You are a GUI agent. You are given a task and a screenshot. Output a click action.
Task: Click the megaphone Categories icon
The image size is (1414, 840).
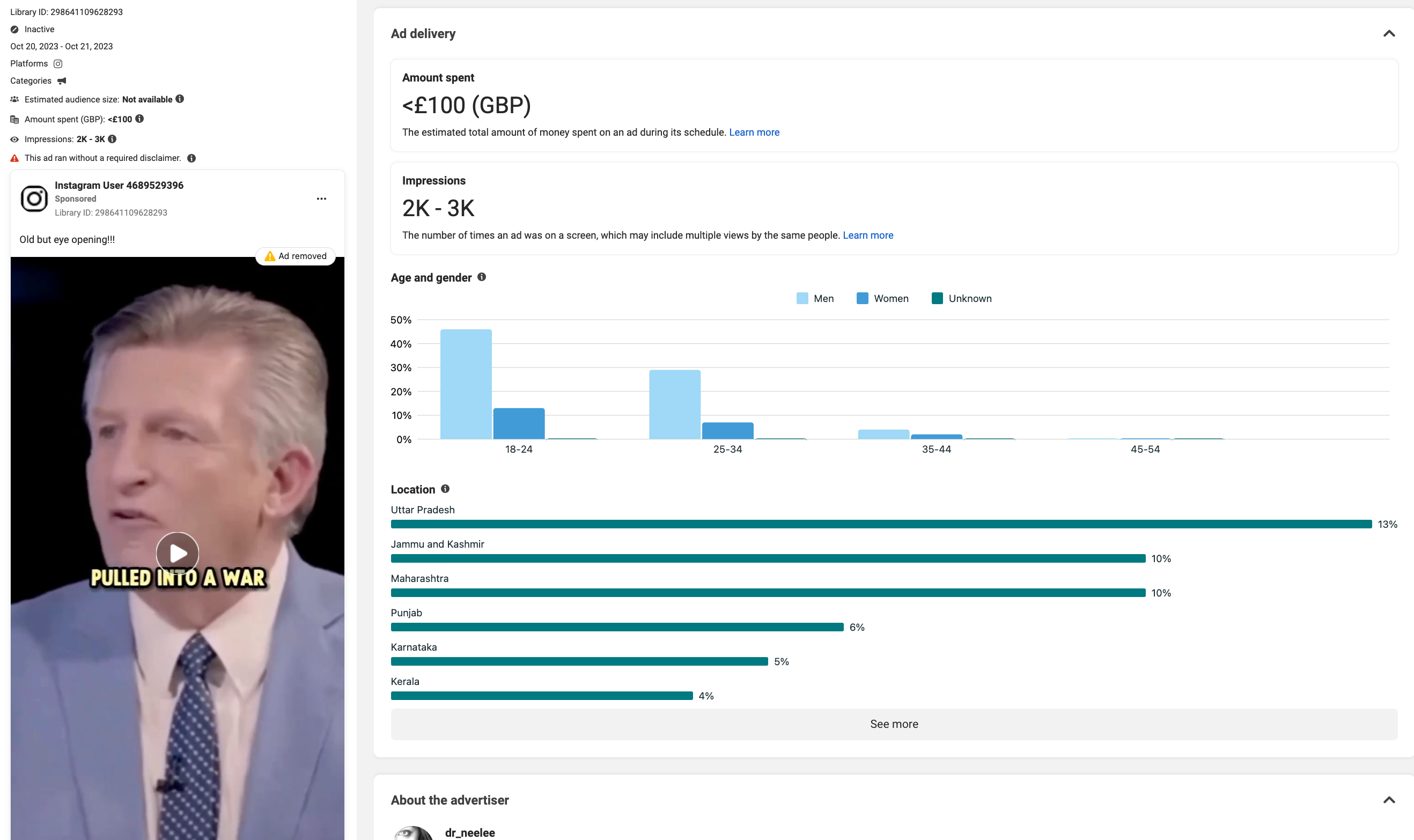[62, 81]
